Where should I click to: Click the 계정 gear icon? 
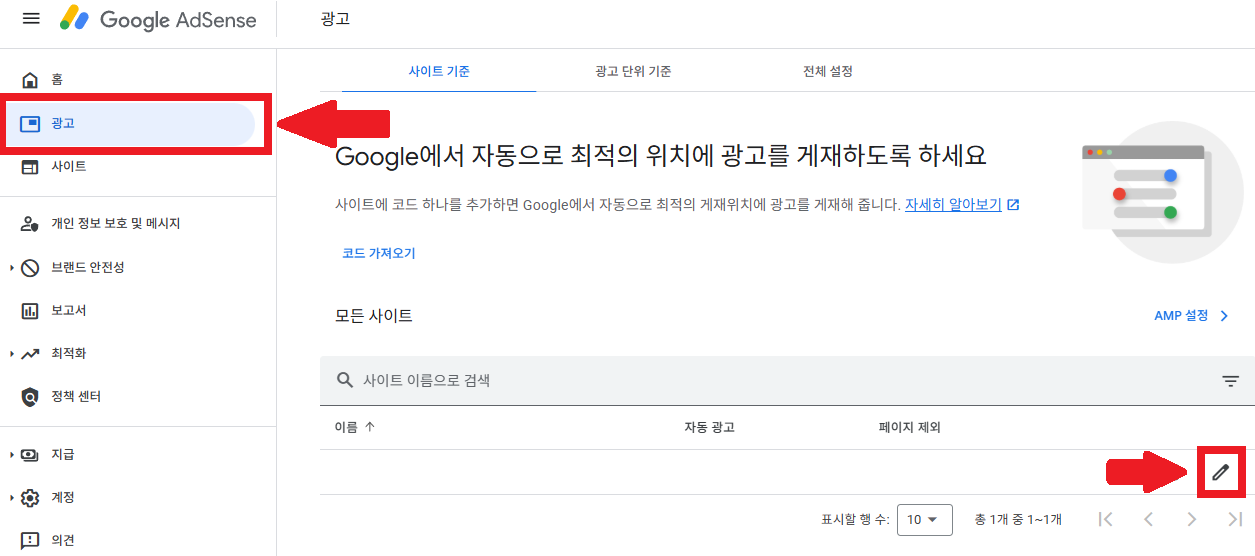pyautogui.click(x=30, y=498)
